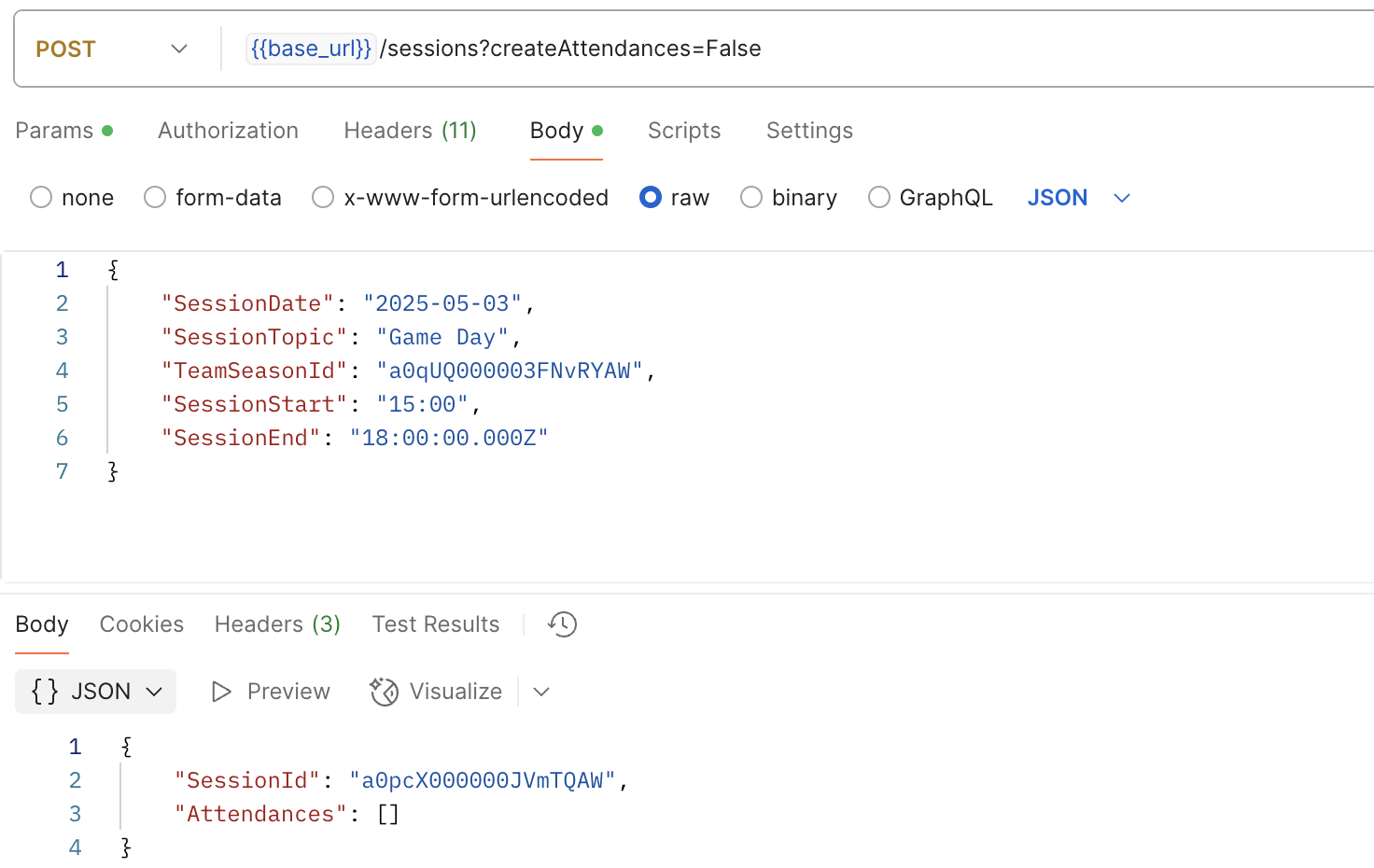Click the "SessionEnd" key
The image size is (1374, 868).
(x=241, y=438)
